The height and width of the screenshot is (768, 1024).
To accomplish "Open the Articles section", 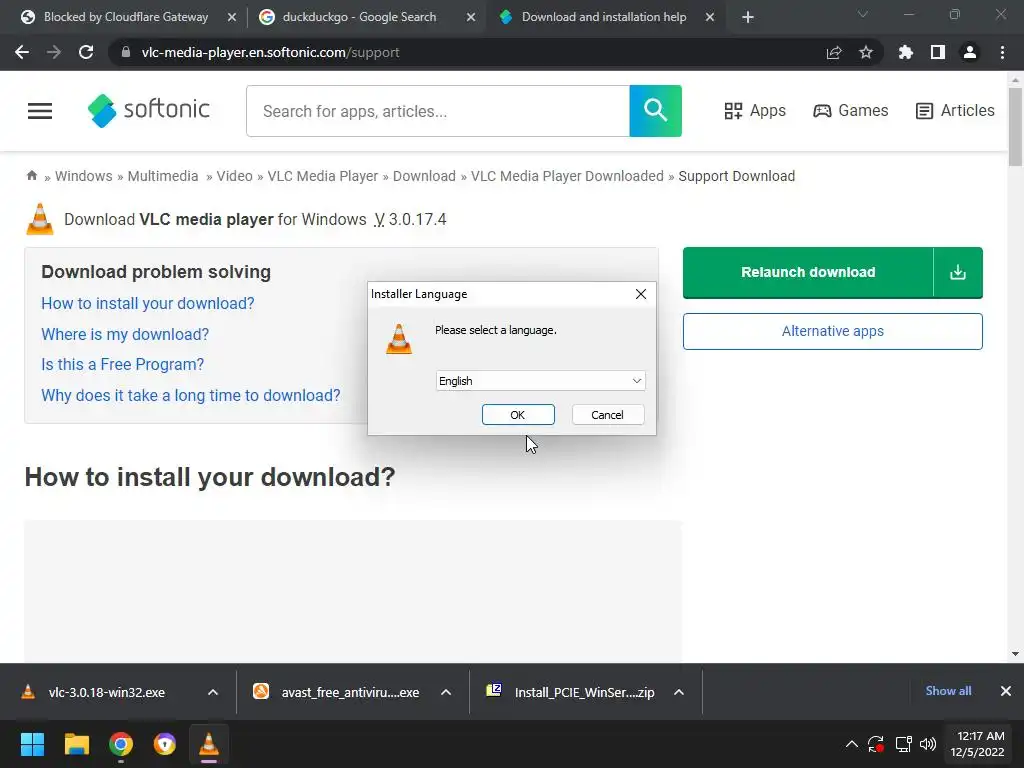I will (955, 110).
